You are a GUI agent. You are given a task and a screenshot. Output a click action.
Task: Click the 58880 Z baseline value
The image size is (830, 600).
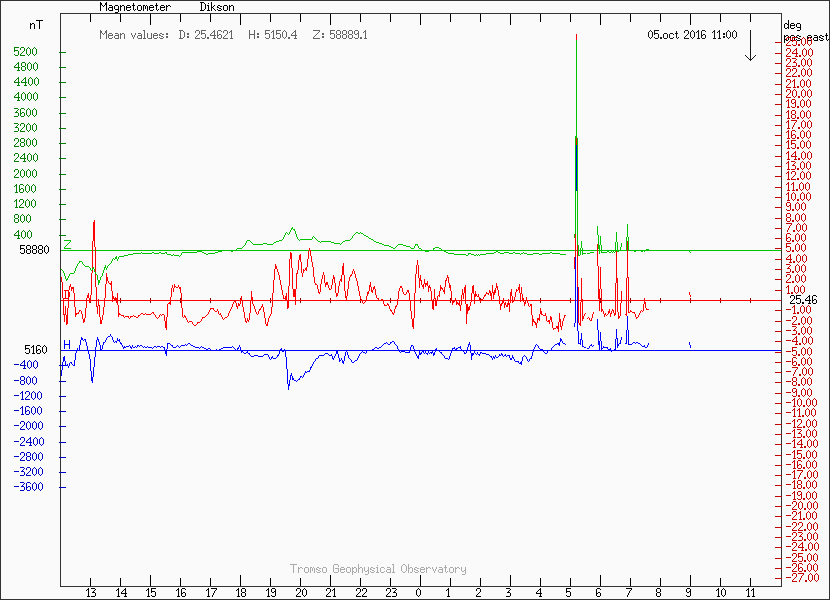[34, 250]
